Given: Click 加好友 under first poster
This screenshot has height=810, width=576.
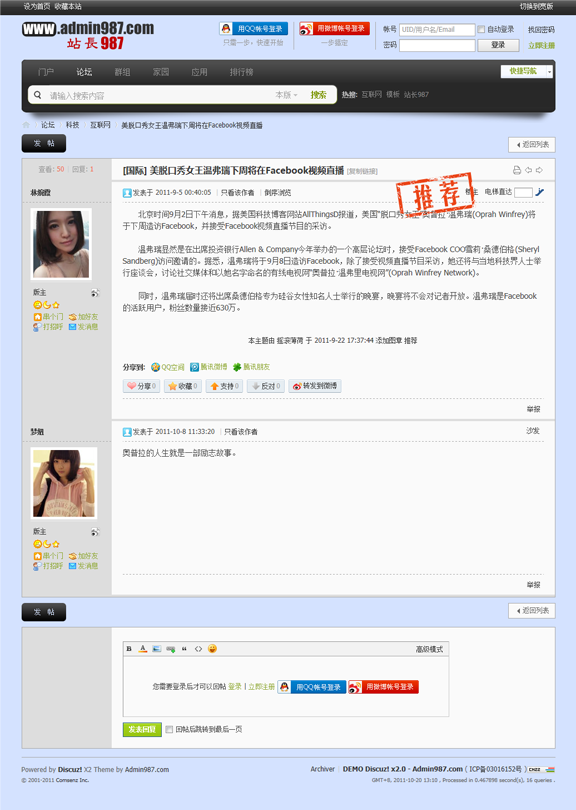Looking at the screenshot, I should [83, 317].
